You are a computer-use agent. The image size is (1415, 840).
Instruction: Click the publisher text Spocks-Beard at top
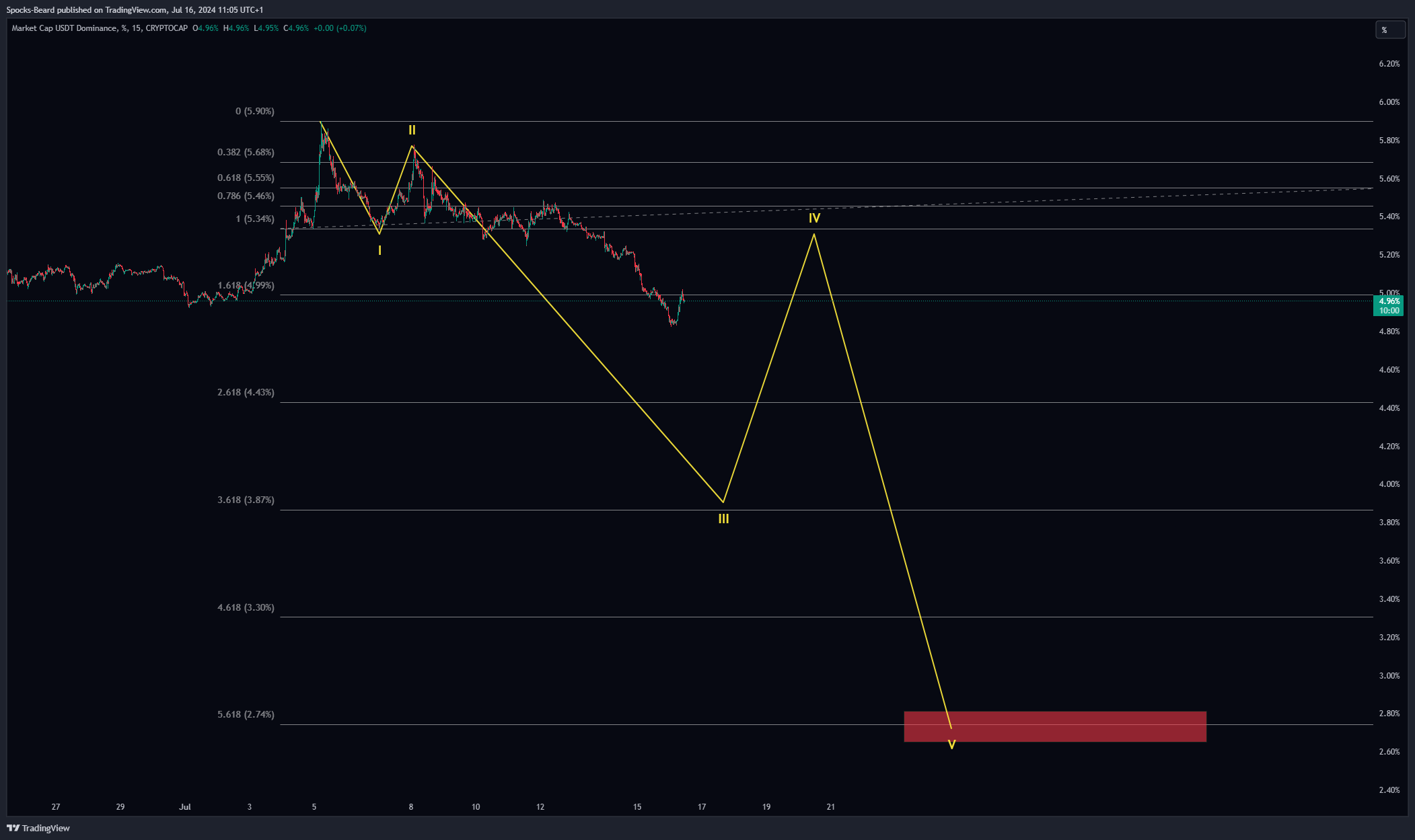(30, 10)
